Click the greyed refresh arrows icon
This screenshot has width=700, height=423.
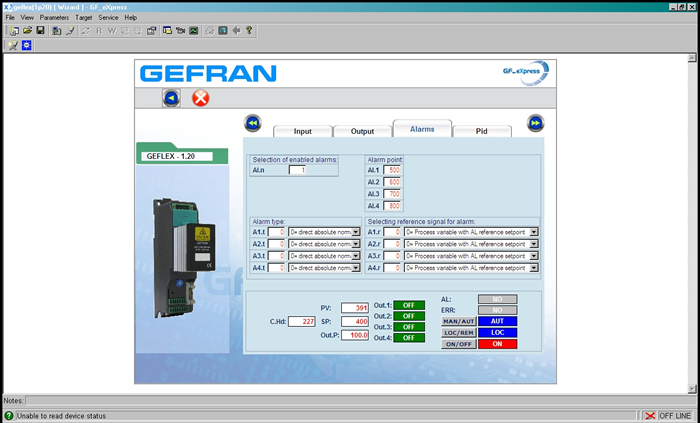click(x=86, y=31)
